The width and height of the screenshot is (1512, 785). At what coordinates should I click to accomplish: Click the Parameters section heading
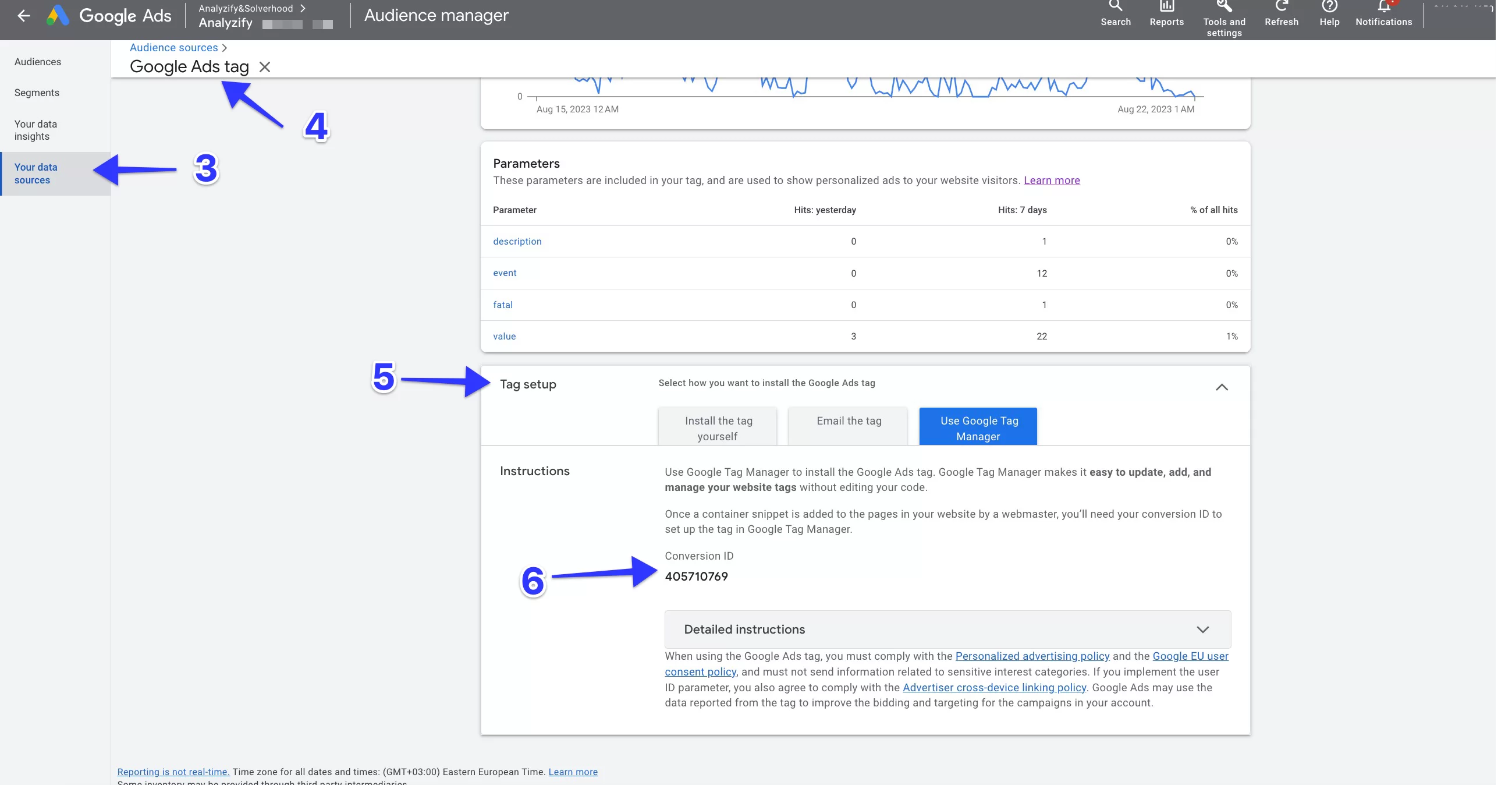click(526, 164)
